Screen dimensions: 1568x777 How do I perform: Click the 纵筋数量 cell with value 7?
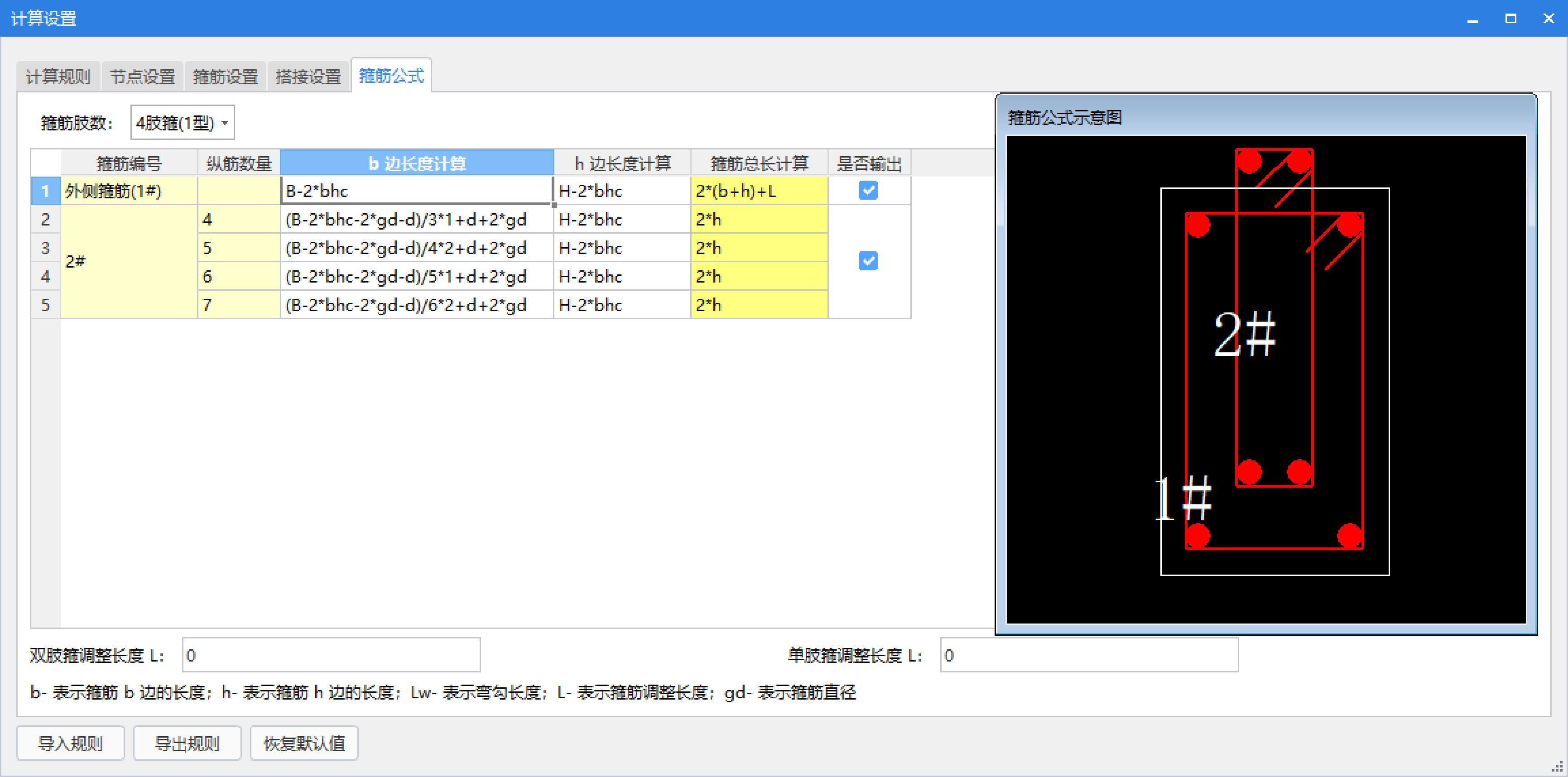239,304
